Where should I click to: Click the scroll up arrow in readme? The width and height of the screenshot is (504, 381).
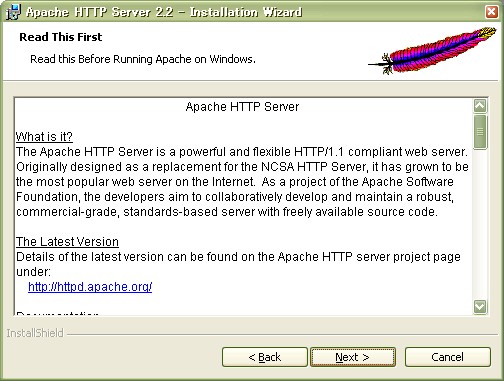click(480, 106)
